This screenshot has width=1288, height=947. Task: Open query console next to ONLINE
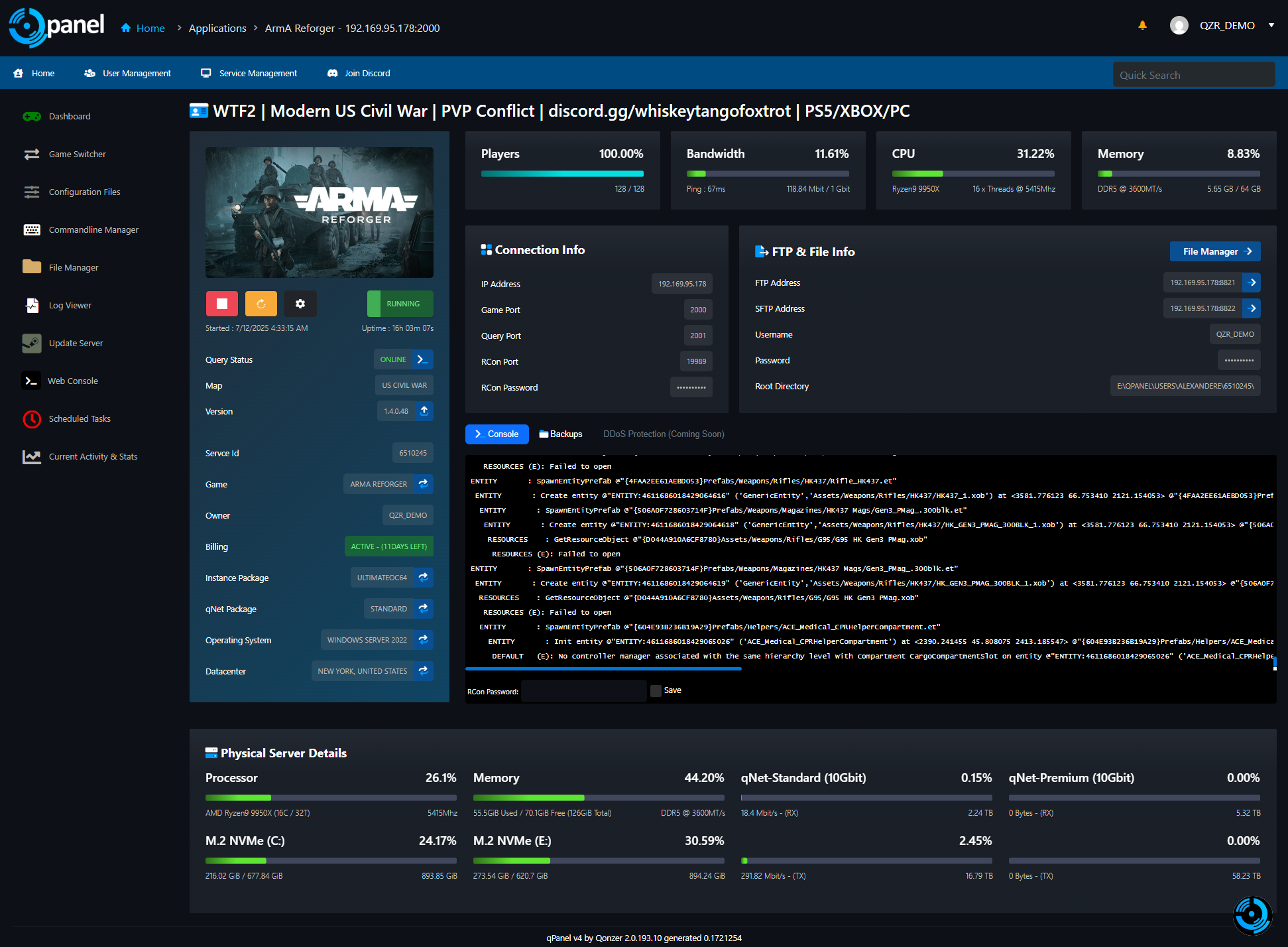(x=423, y=359)
